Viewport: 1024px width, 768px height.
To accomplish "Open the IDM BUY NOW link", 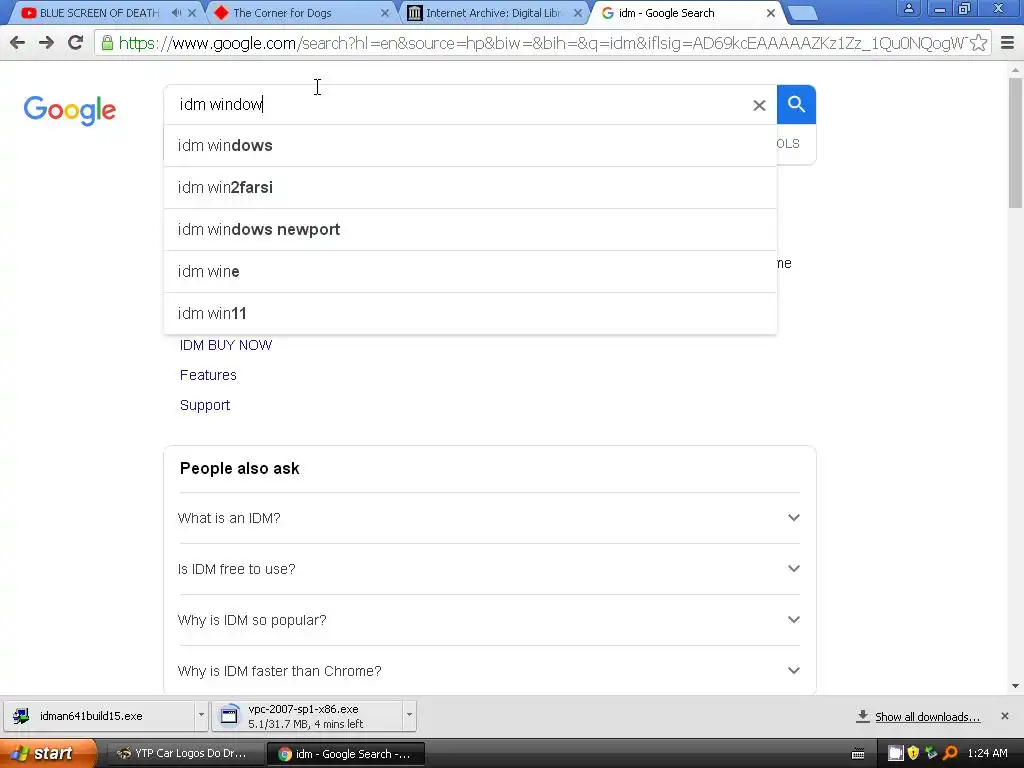I will pos(226,345).
